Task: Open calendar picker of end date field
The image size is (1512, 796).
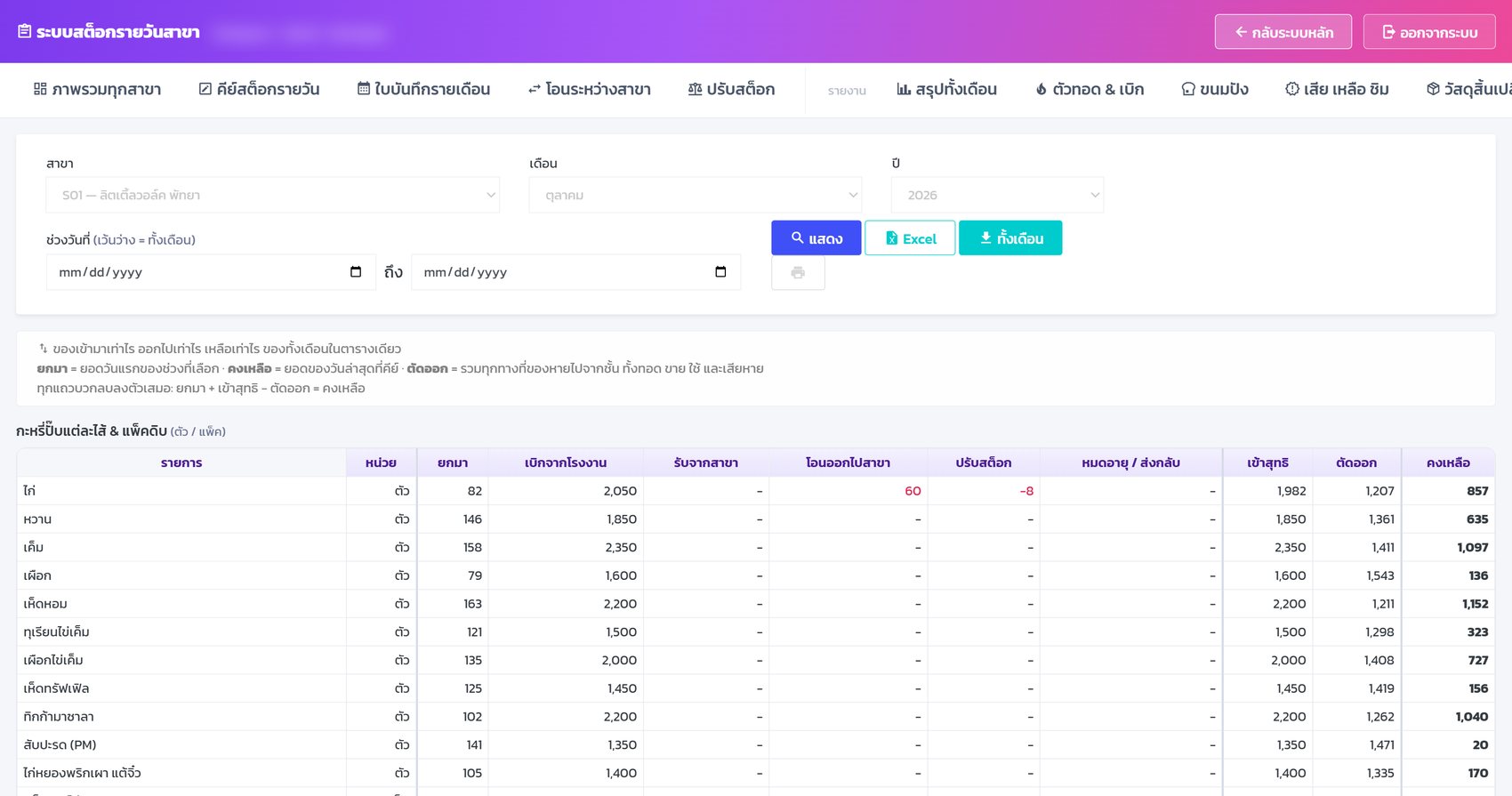Action: [720, 272]
